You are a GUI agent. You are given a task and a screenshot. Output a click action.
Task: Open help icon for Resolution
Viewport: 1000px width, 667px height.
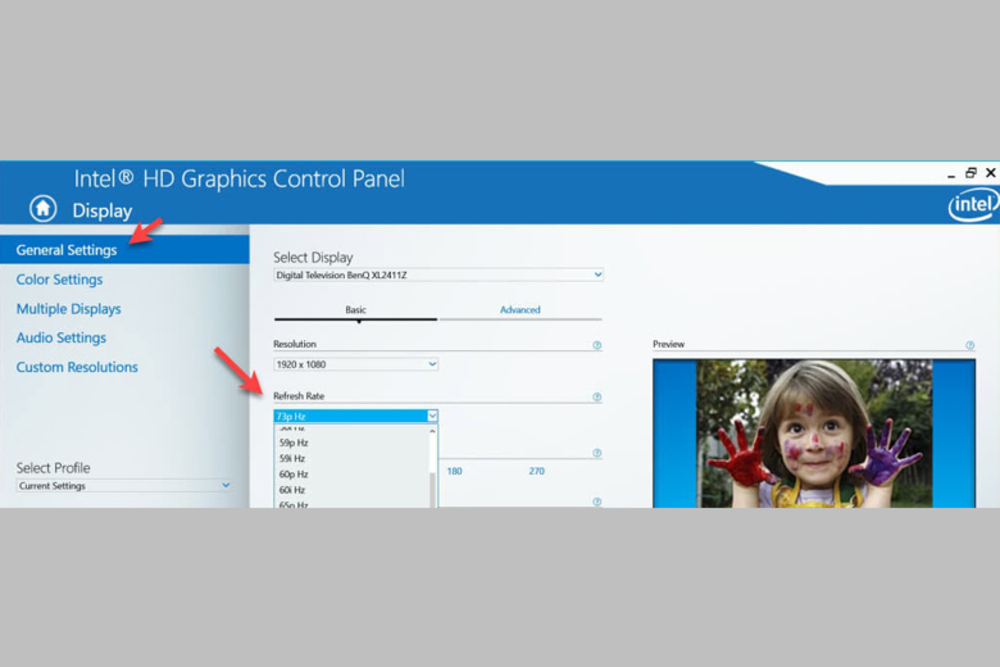[597, 345]
